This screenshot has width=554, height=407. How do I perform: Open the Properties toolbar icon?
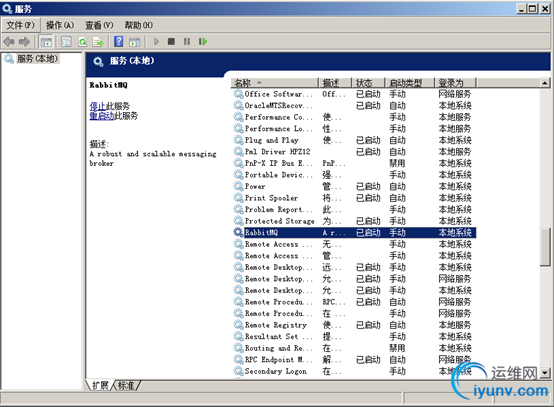point(66,42)
